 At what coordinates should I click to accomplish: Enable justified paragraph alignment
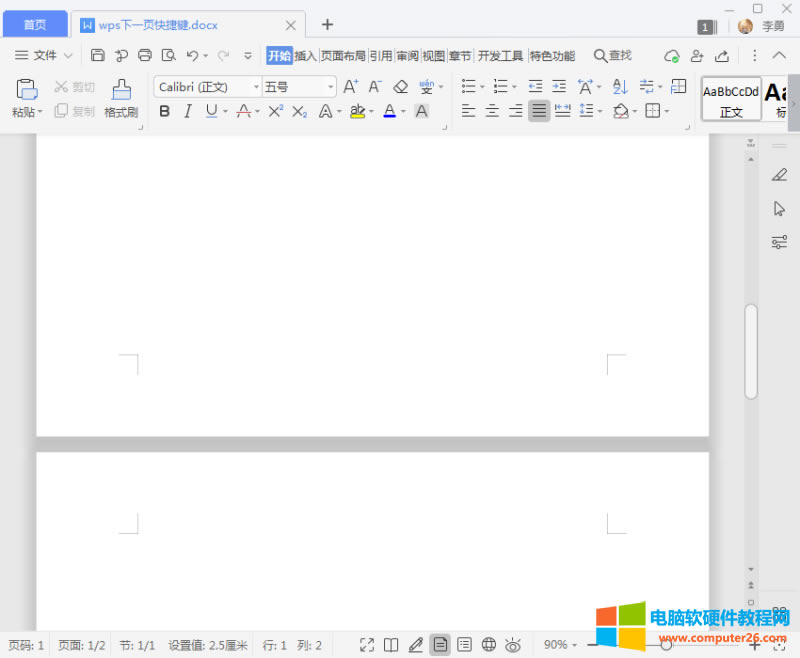coord(539,111)
